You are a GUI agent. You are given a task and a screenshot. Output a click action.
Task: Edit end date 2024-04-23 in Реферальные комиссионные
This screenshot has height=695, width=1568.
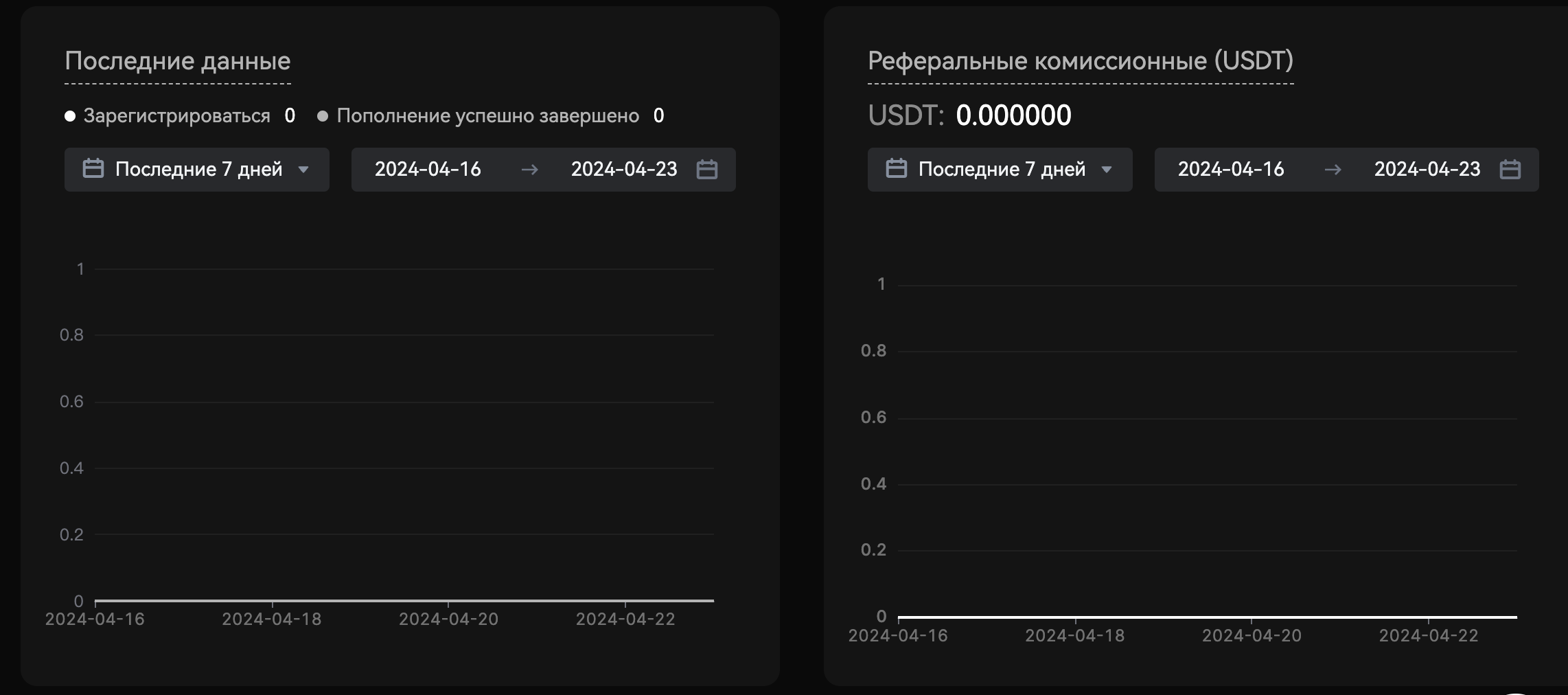point(1427,170)
